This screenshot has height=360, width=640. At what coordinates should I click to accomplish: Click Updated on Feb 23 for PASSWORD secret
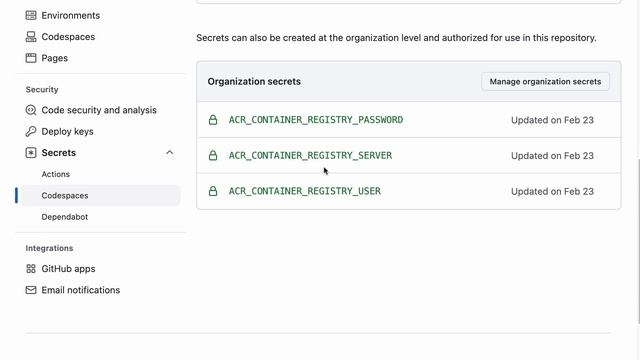point(552,120)
